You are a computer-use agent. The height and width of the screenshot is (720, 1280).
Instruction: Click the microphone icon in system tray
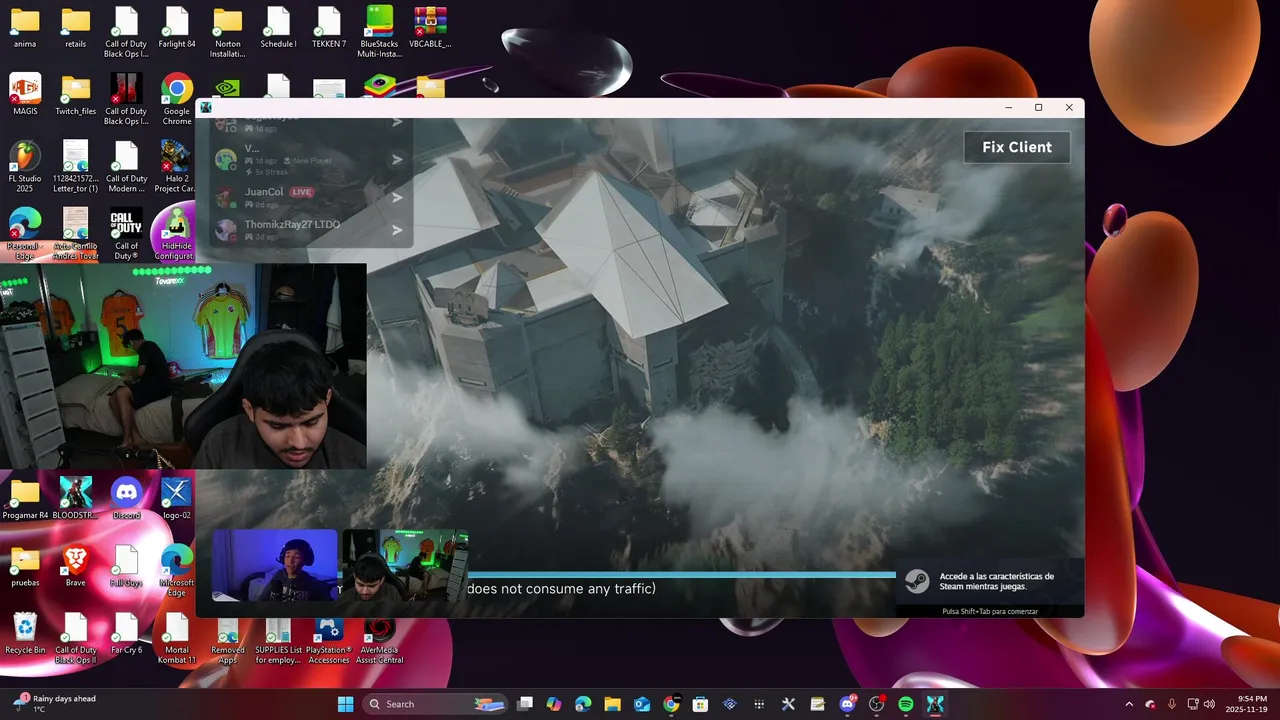coord(1172,704)
